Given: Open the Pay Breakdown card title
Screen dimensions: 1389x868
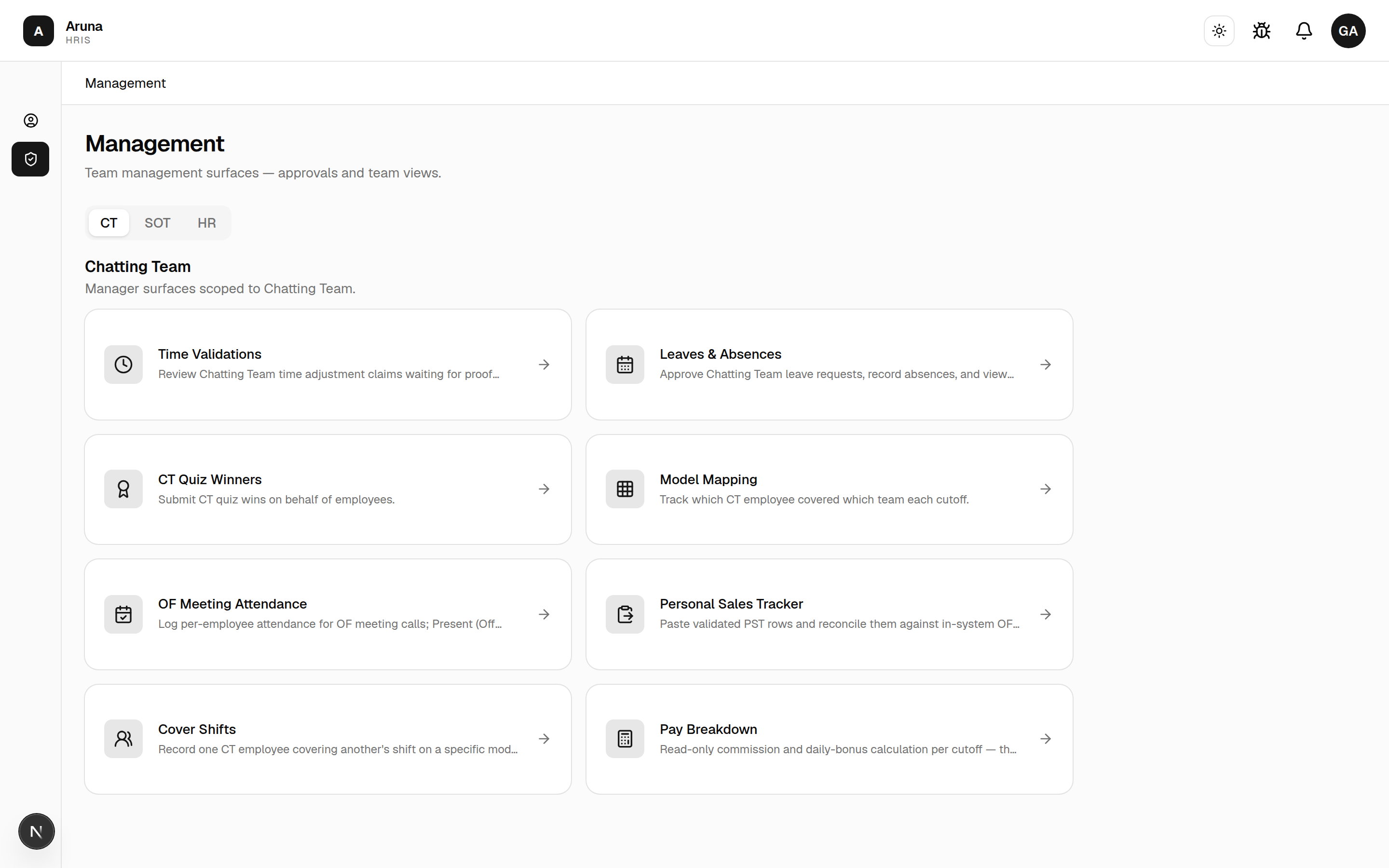Looking at the screenshot, I should (708, 729).
